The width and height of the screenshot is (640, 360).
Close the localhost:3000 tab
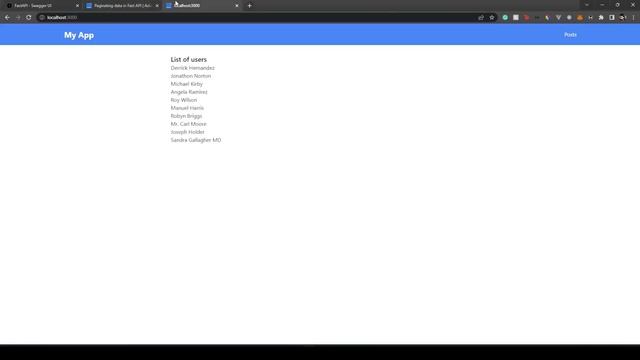[x=237, y=6]
